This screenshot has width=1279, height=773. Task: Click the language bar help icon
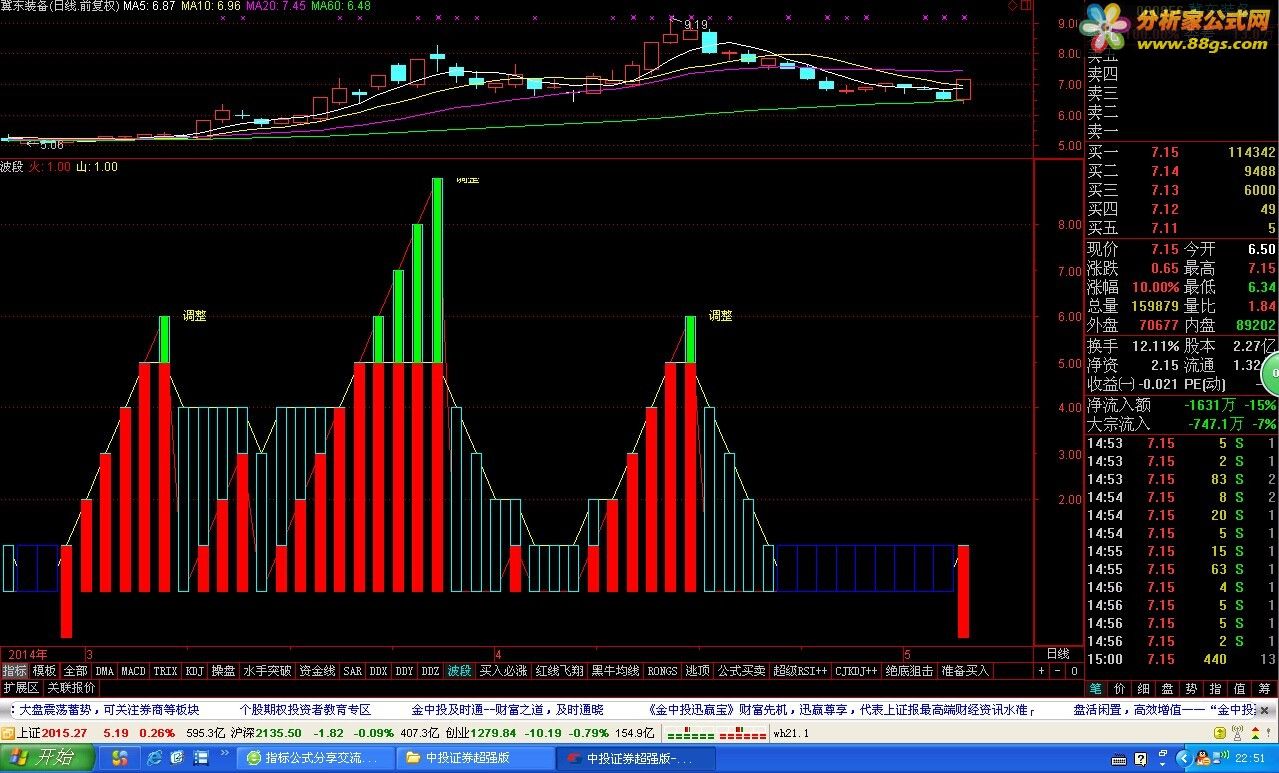1141,759
